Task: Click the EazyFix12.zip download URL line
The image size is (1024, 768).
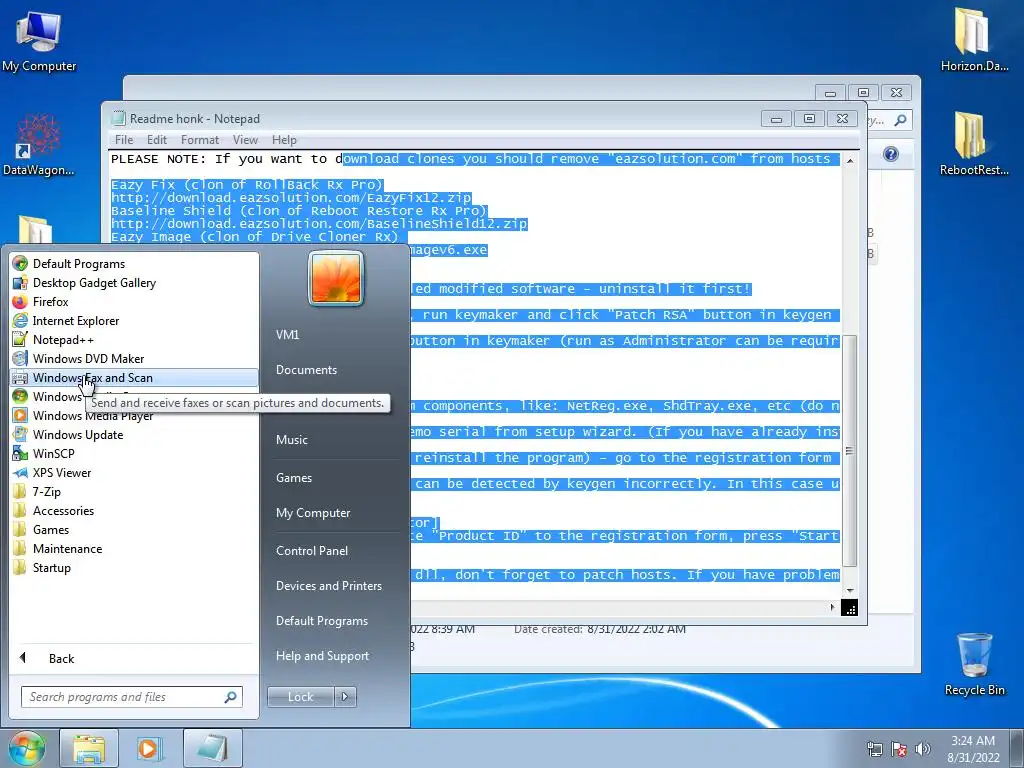Action: [x=291, y=198]
